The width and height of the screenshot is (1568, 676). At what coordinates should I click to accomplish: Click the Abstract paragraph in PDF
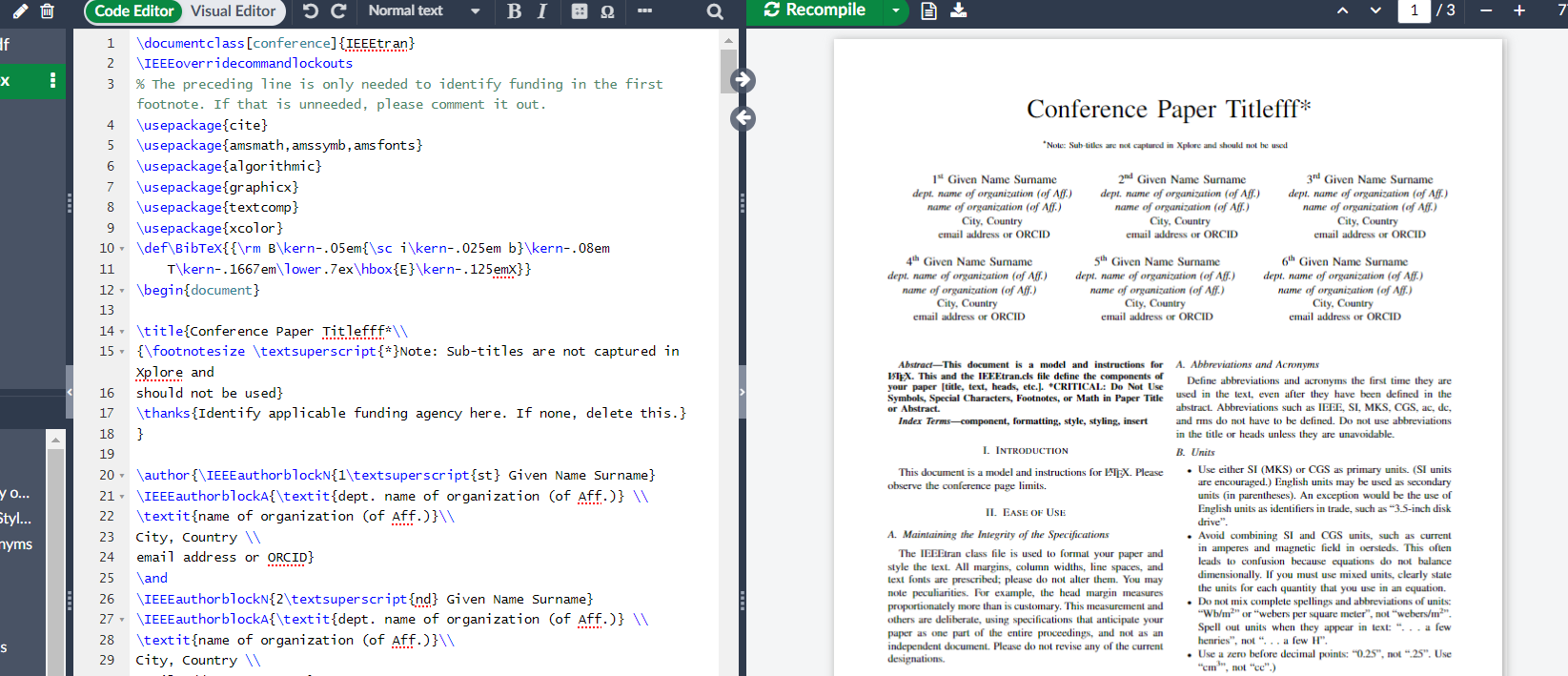pyautogui.click(x=1026, y=386)
